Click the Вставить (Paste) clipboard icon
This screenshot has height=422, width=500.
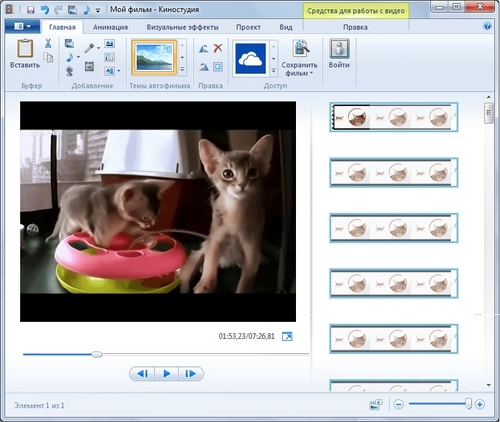point(25,49)
